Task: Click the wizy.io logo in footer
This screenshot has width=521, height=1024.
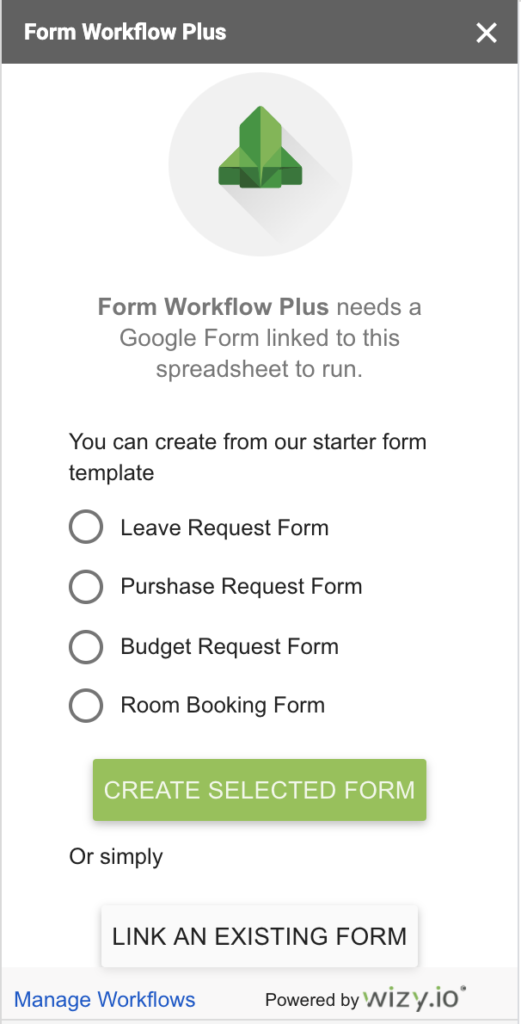Action: coord(415,999)
